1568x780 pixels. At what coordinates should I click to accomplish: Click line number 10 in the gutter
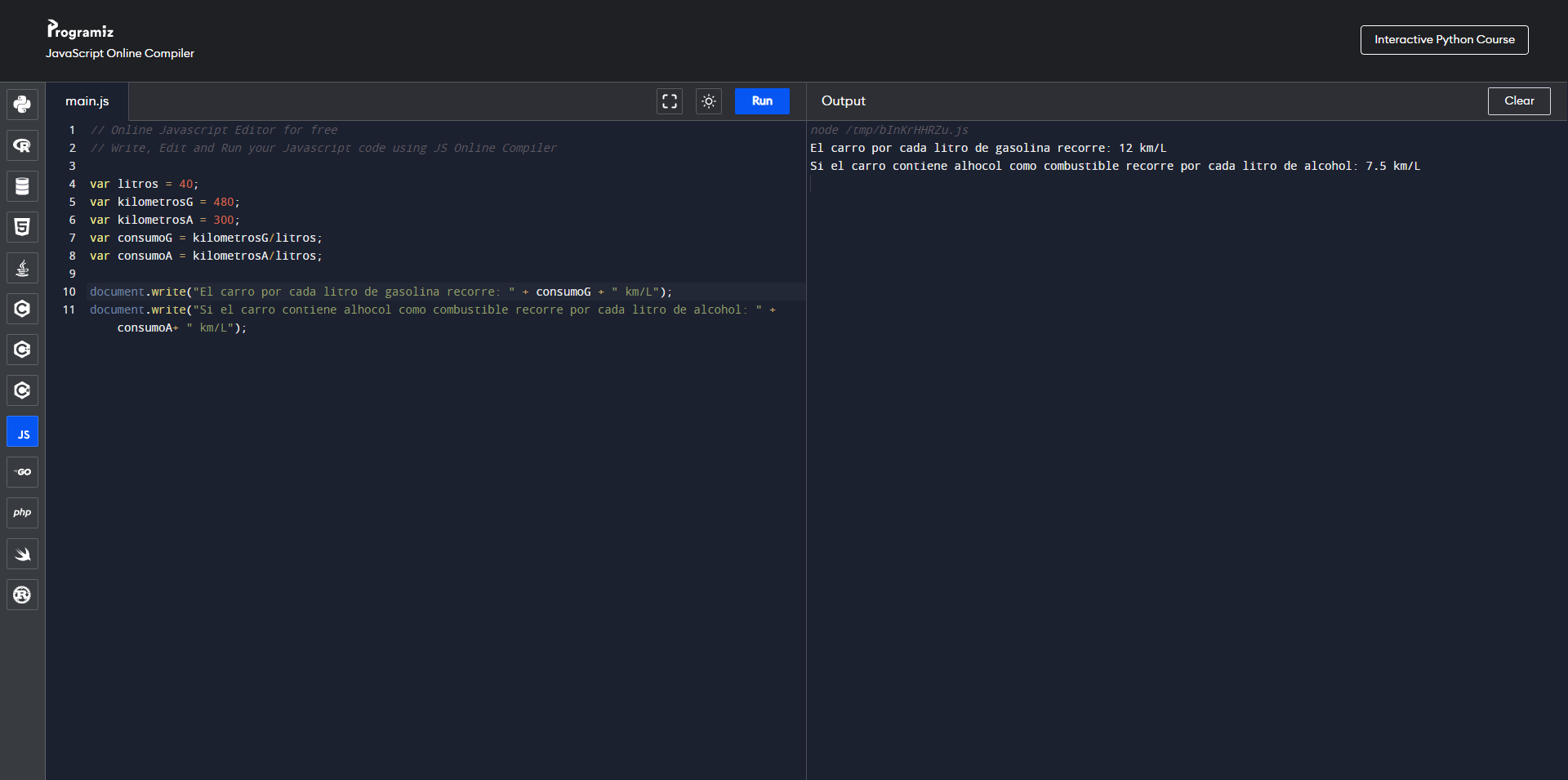coord(69,292)
